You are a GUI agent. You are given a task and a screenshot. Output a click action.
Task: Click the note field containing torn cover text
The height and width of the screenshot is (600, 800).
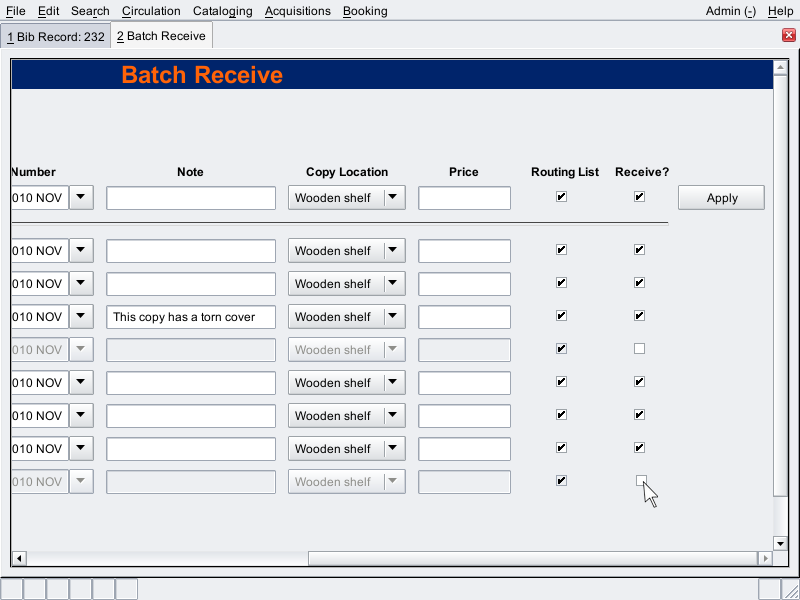click(x=190, y=317)
